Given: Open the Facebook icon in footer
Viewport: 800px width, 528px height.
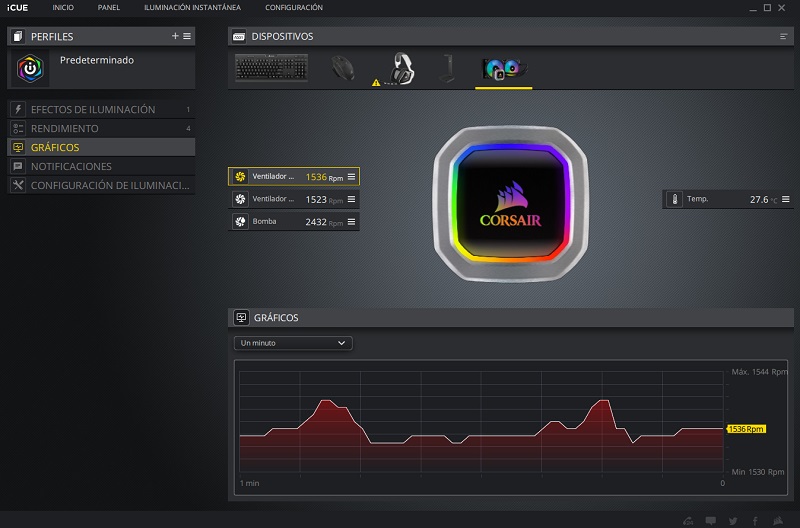Looking at the screenshot, I should click(755, 520).
